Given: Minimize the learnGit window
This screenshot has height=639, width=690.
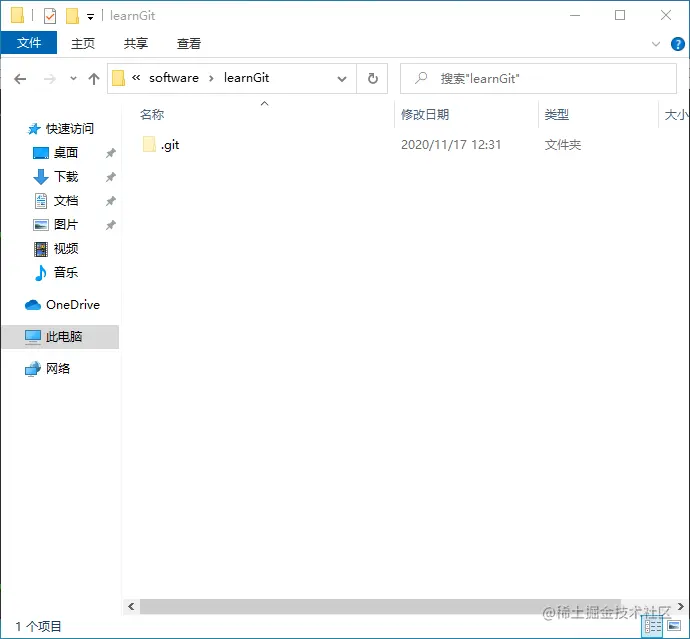Looking at the screenshot, I should [x=575, y=15].
